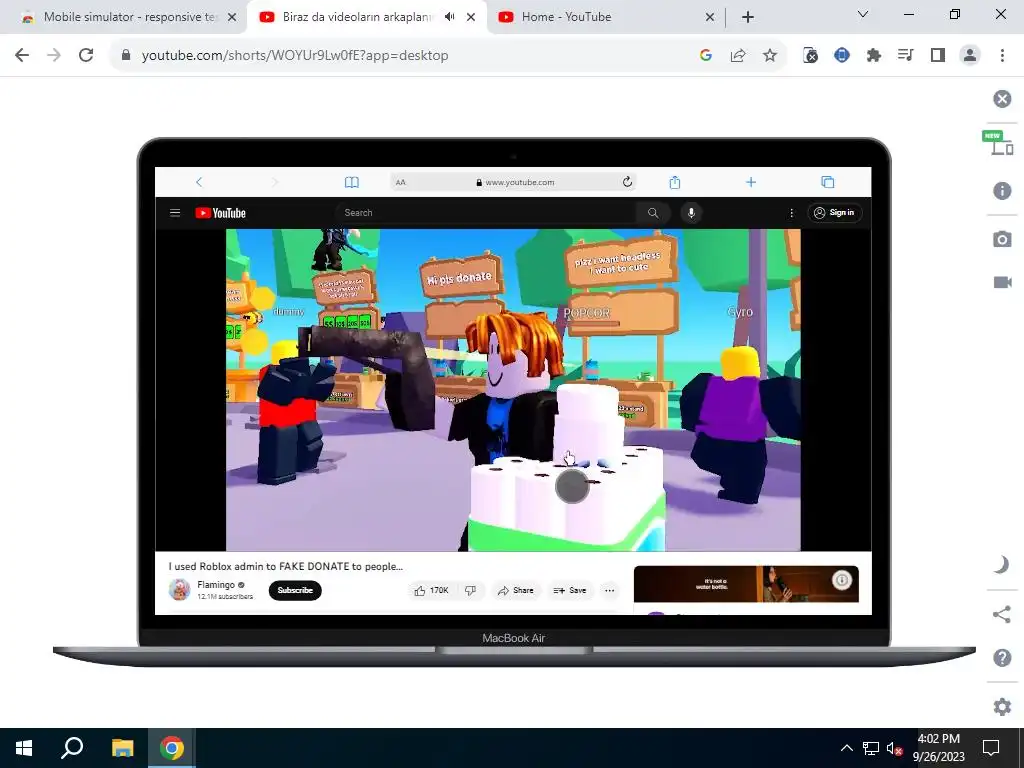This screenshot has width=1024, height=768.
Task: Show device info with the info icon
Action: [x=1002, y=191]
